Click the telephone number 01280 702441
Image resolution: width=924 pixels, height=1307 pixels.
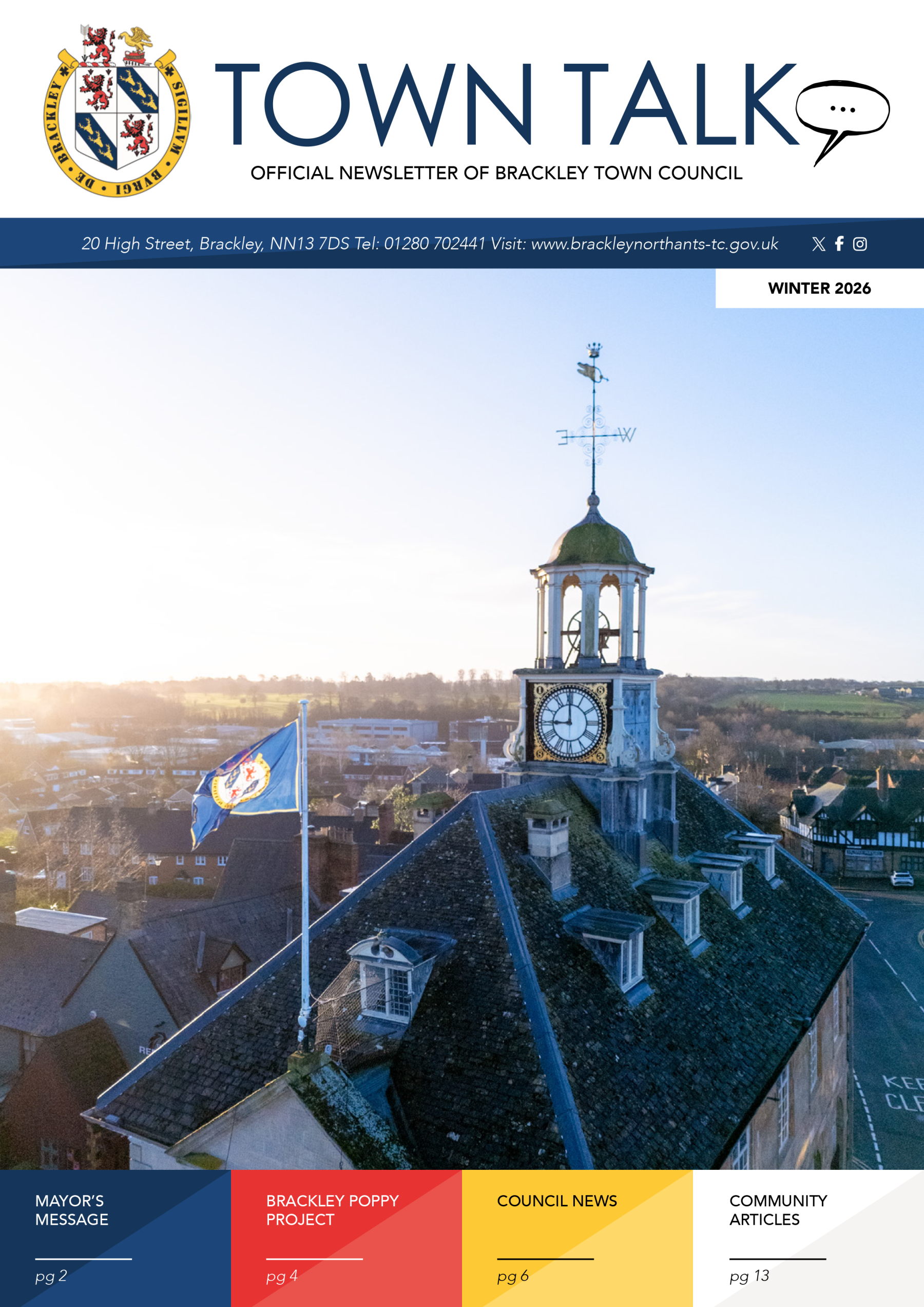pyautogui.click(x=434, y=244)
